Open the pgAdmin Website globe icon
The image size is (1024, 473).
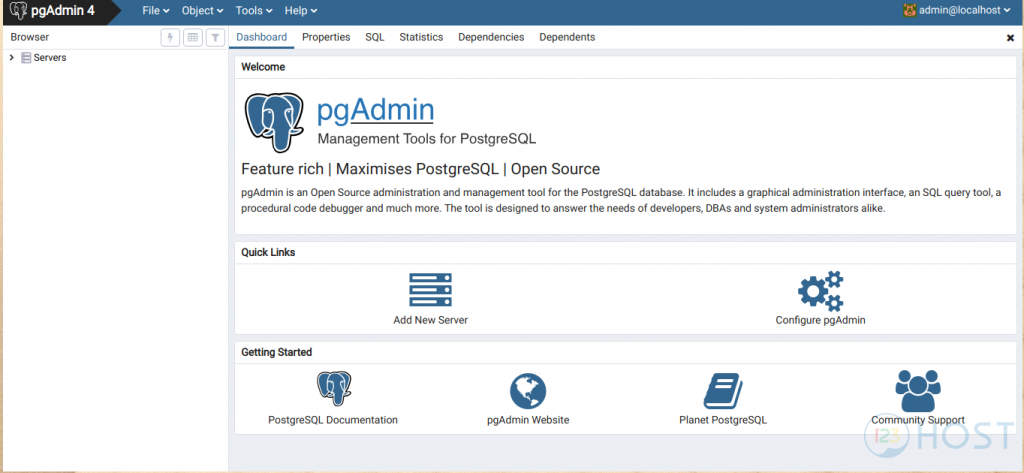click(527, 390)
